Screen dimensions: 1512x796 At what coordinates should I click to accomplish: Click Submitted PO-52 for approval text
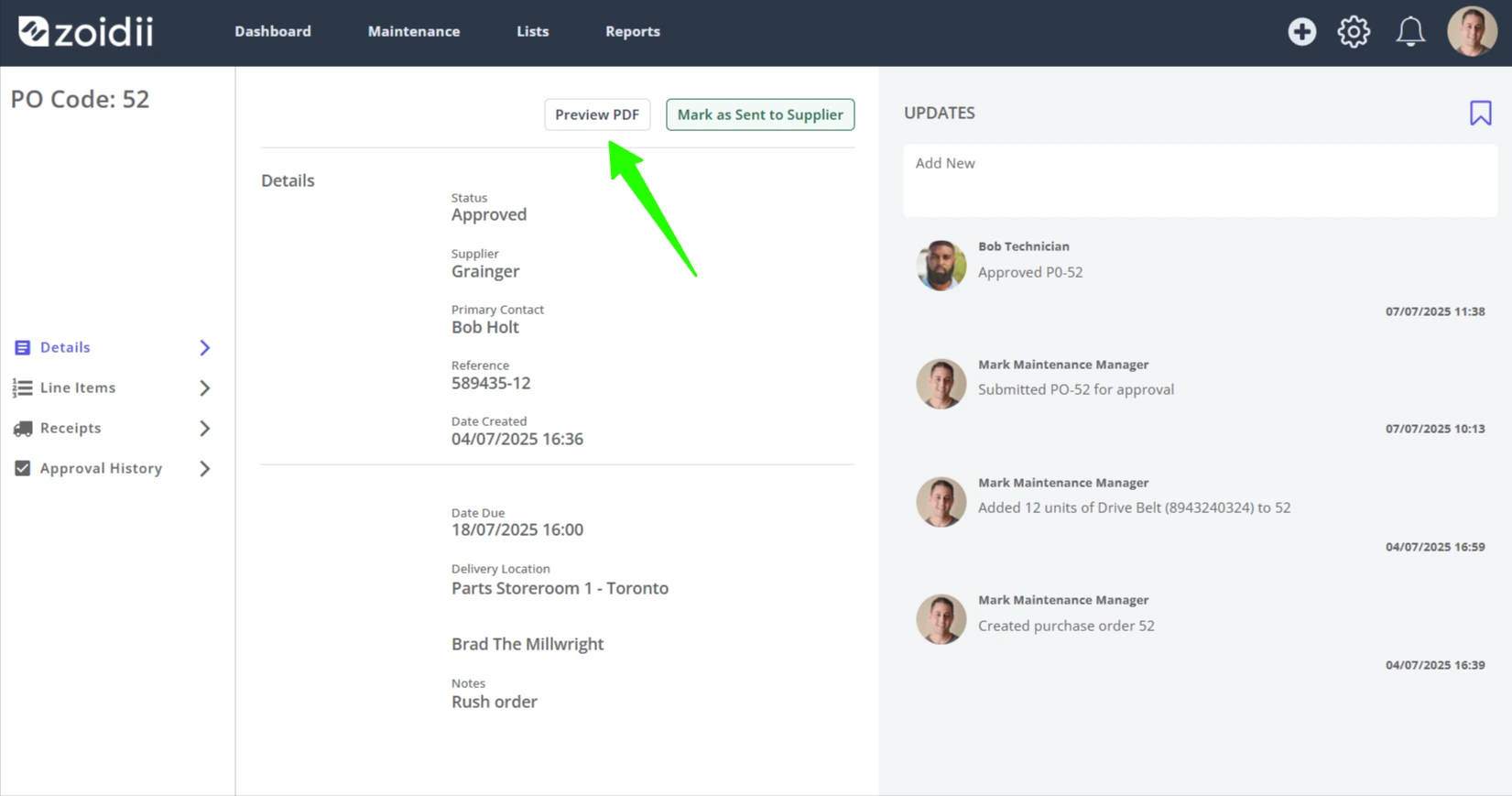[1076, 389]
